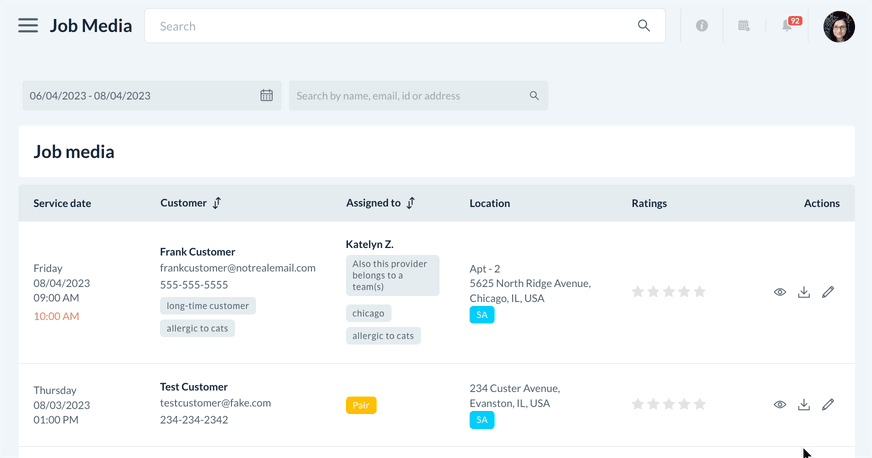Click the SA badge under Chicago address
Image resolution: width=872 pixels, height=458 pixels.
point(482,315)
